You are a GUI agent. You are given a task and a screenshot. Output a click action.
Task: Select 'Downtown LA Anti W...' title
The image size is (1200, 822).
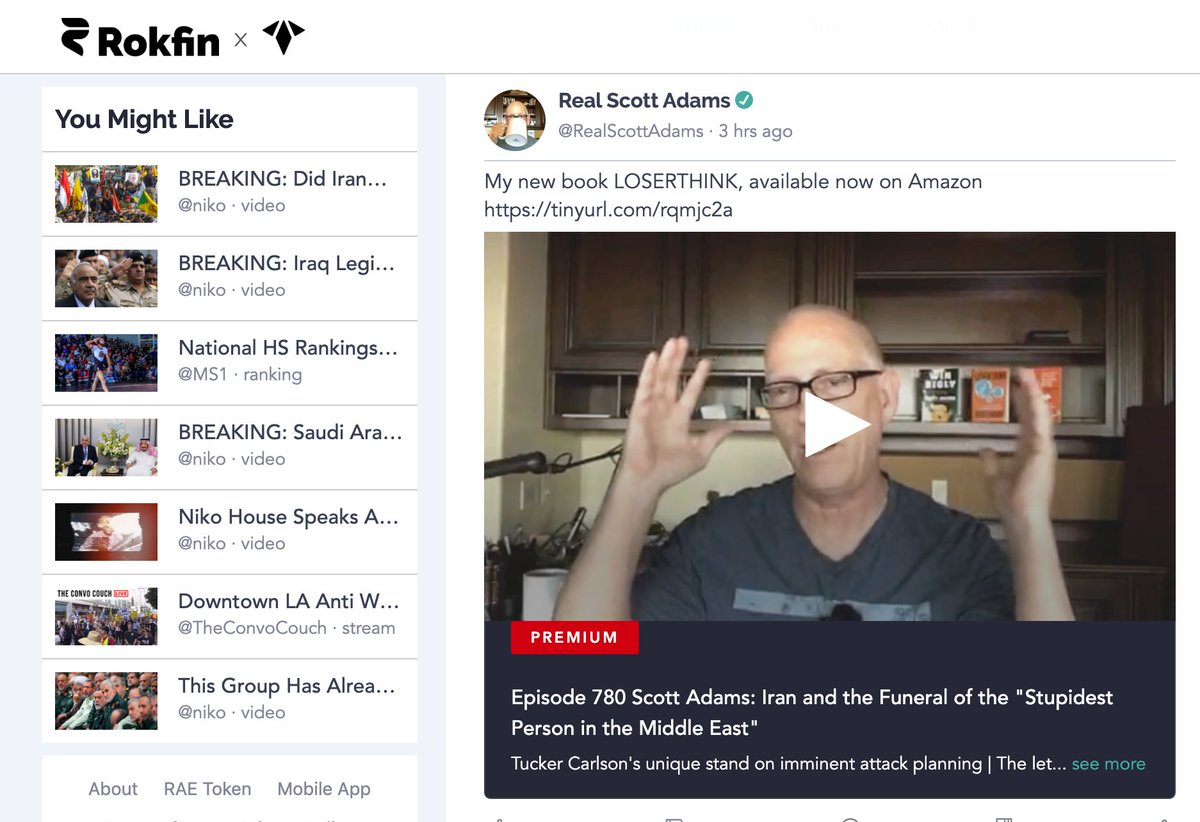coord(288,601)
